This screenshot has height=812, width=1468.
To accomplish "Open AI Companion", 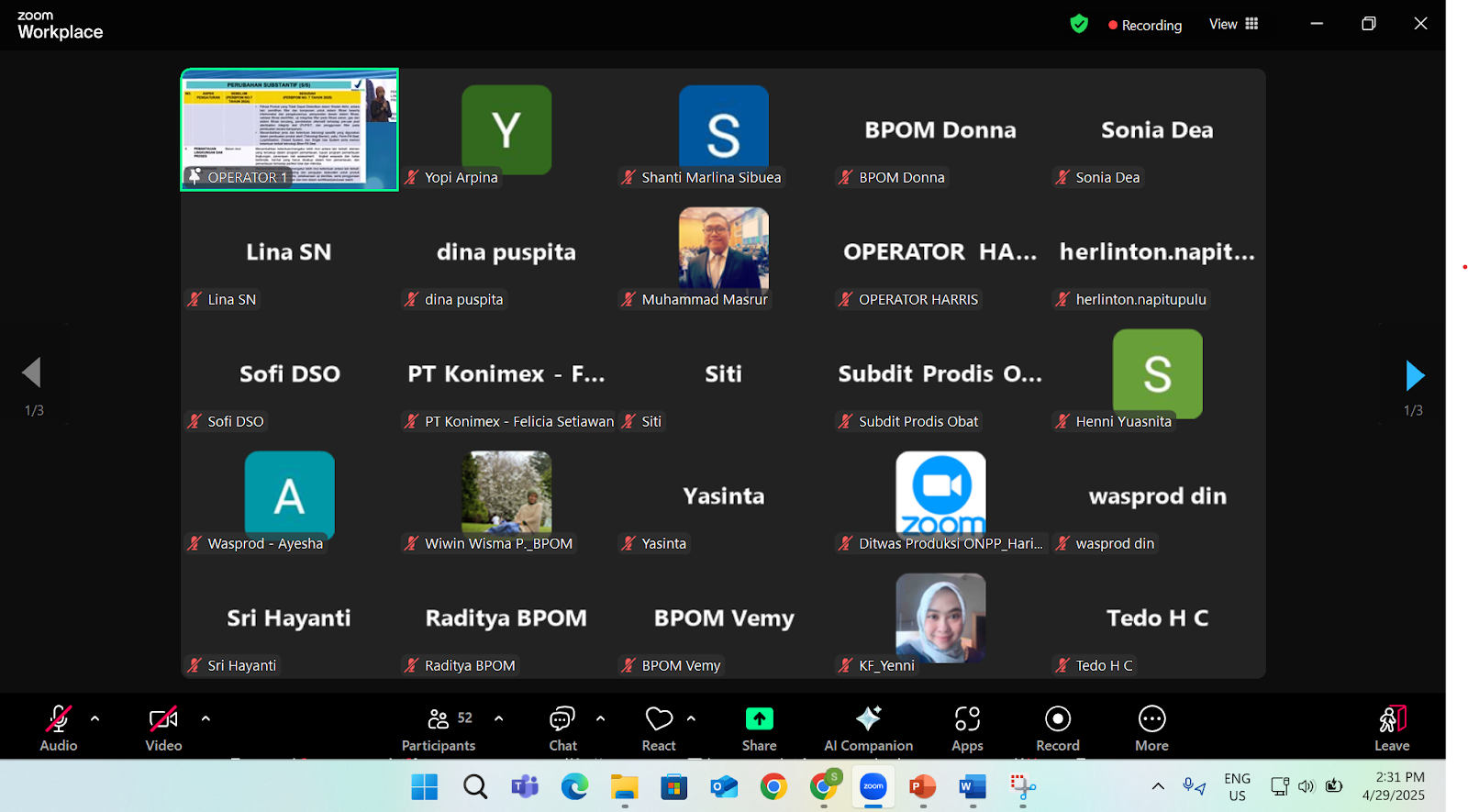I will pos(868,729).
